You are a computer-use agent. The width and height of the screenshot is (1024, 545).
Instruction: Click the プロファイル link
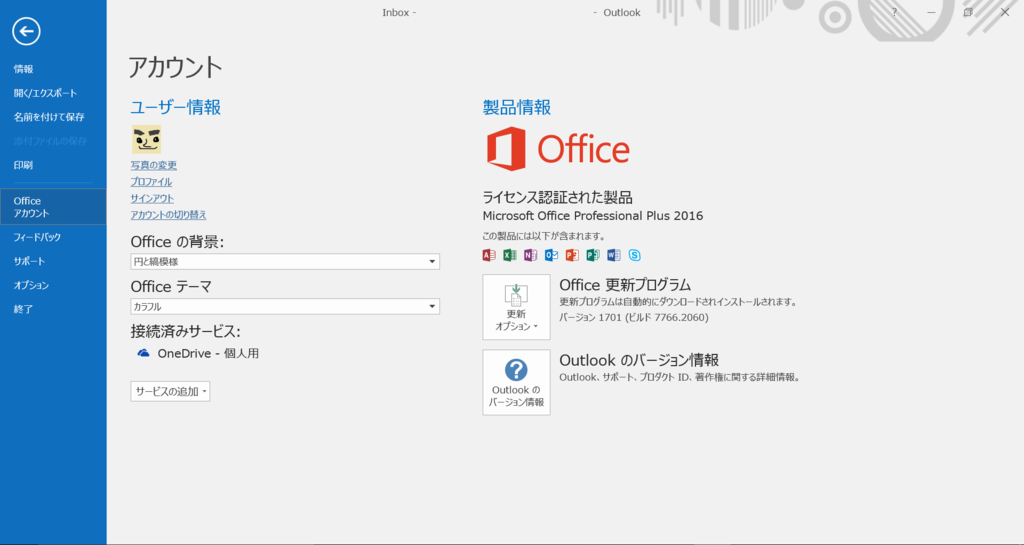pyautogui.click(x=152, y=181)
